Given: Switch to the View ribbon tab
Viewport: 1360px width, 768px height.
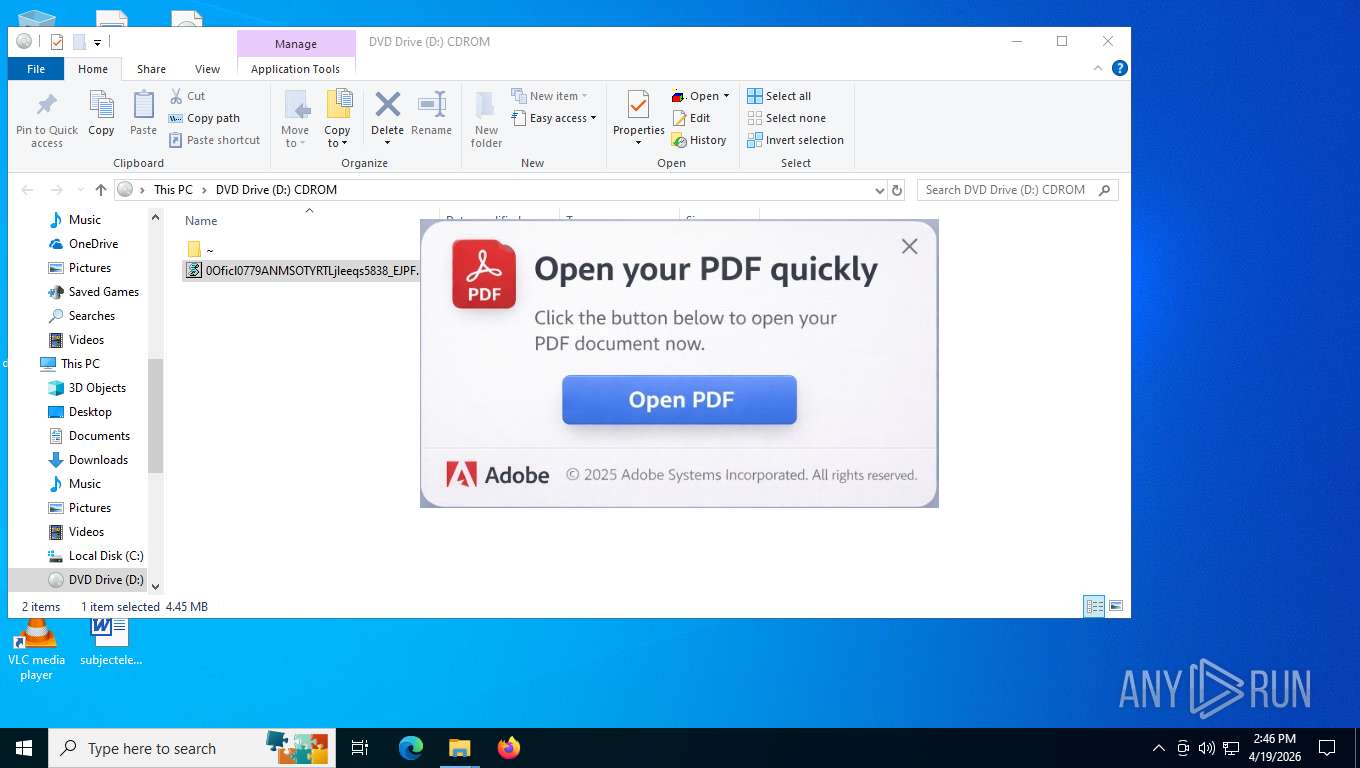Looking at the screenshot, I should [x=207, y=69].
